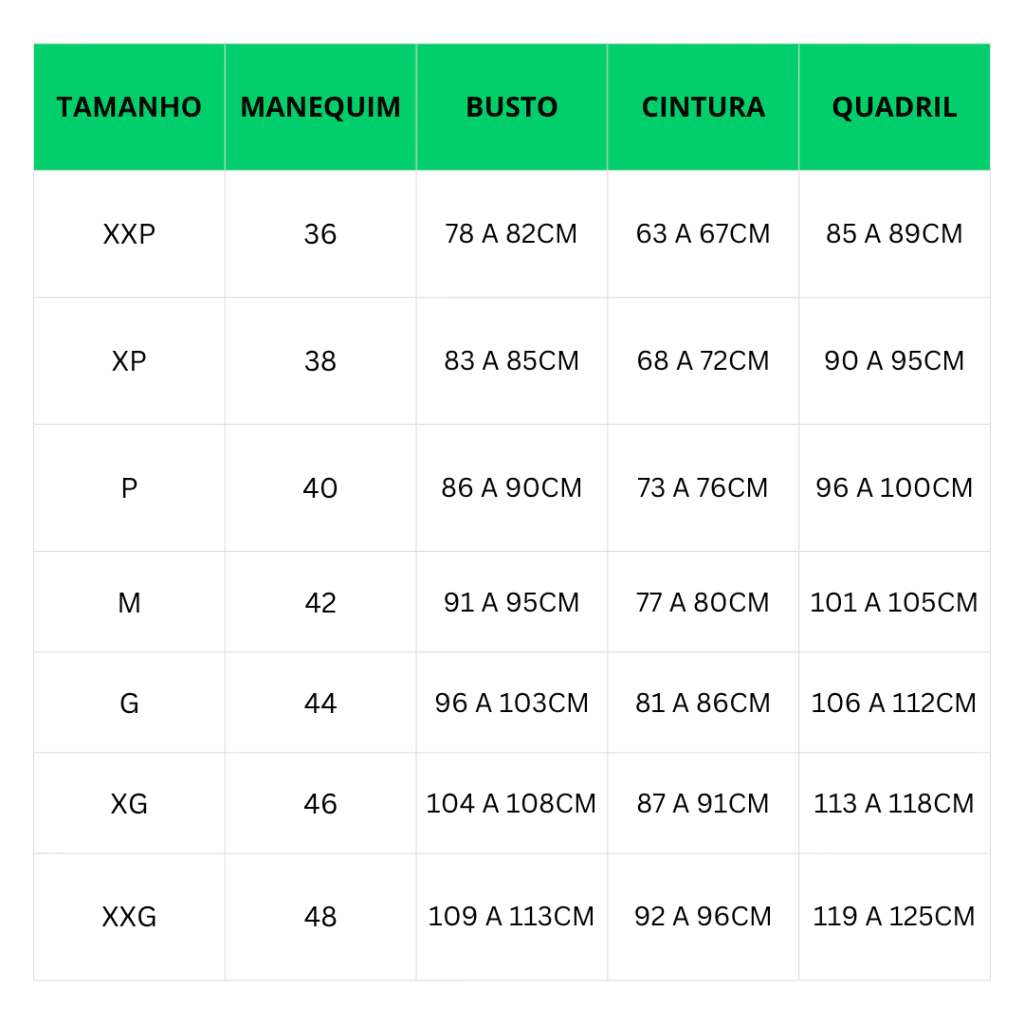Screen dimensions: 1024x1024
Task: Click hip measurement 106 A 112CM
Action: pyautogui.click(x=895, y=703)
